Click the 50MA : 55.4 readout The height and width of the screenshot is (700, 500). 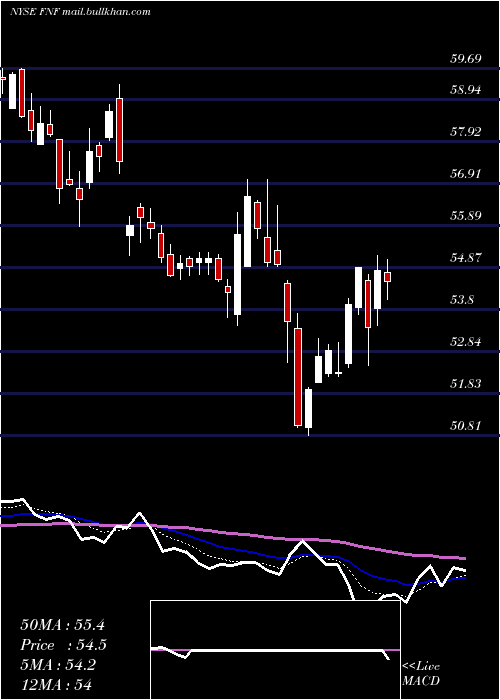(x=62, y=625)
